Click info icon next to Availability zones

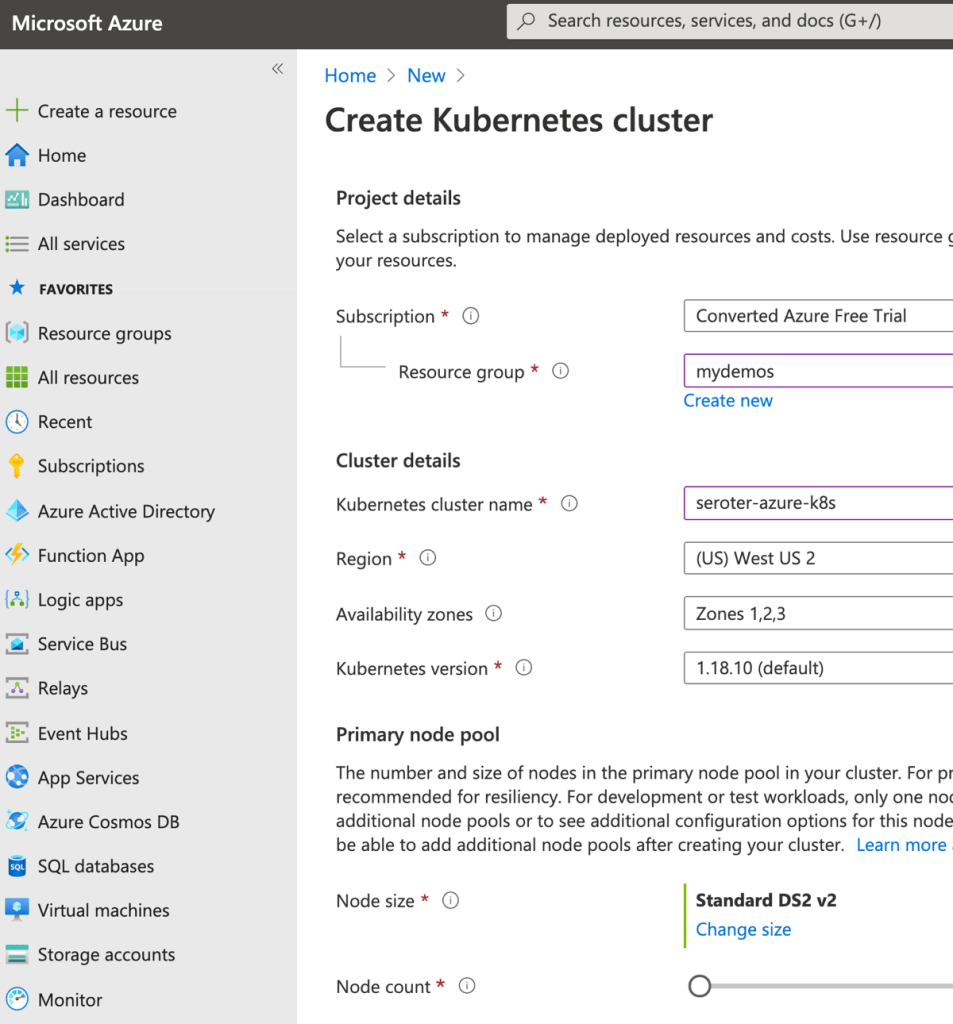[x=493, y=614]
